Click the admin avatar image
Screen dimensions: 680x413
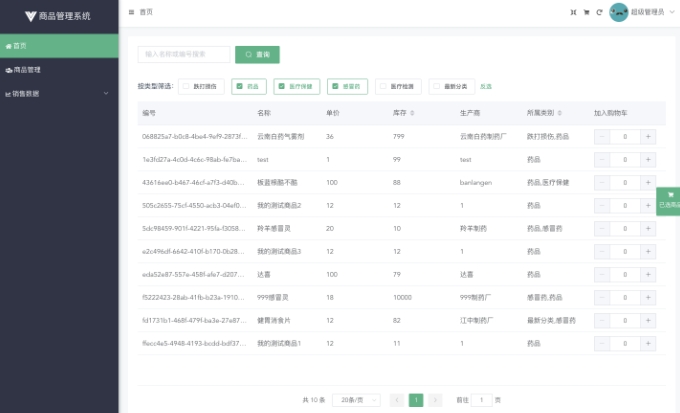tap(619, 12)
